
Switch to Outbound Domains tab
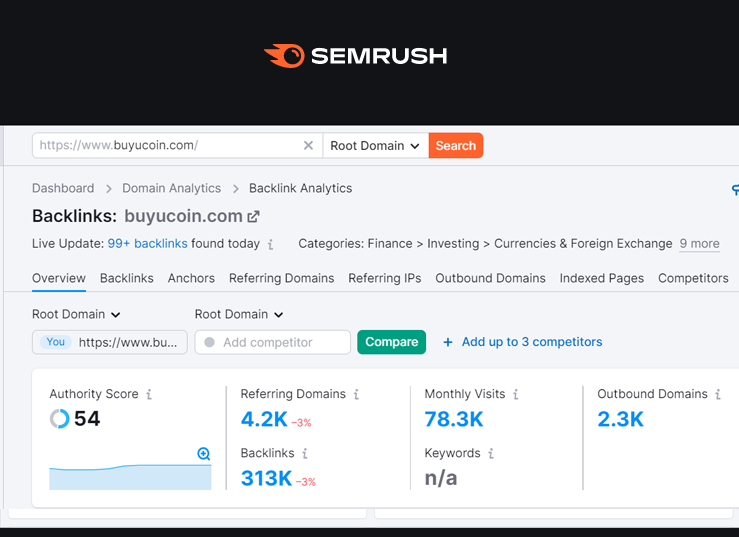(x=490, y=278)
